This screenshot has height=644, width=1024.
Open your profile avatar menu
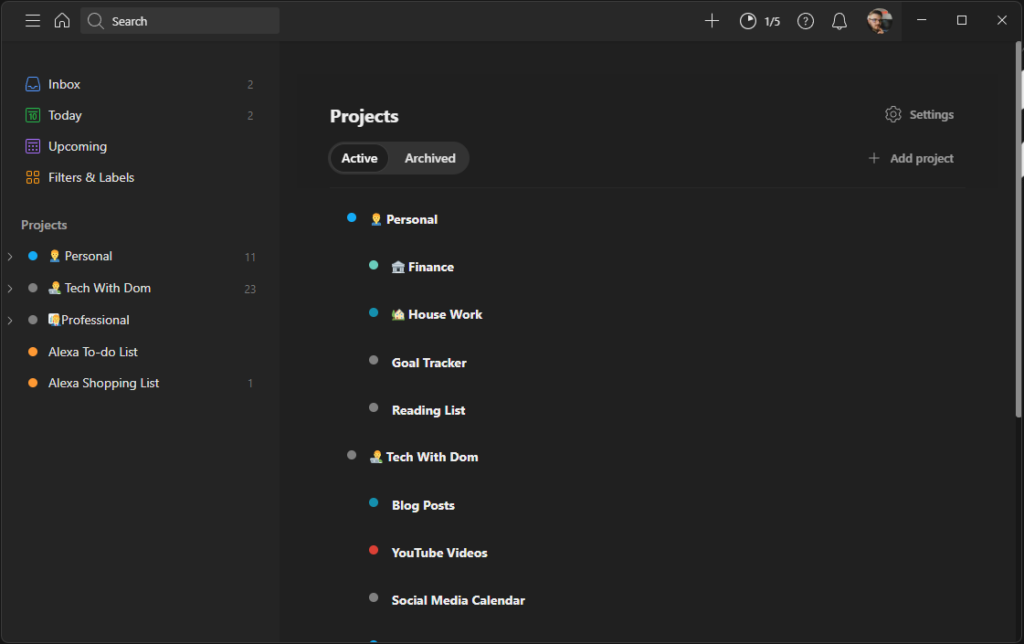[x=878, y=20]
